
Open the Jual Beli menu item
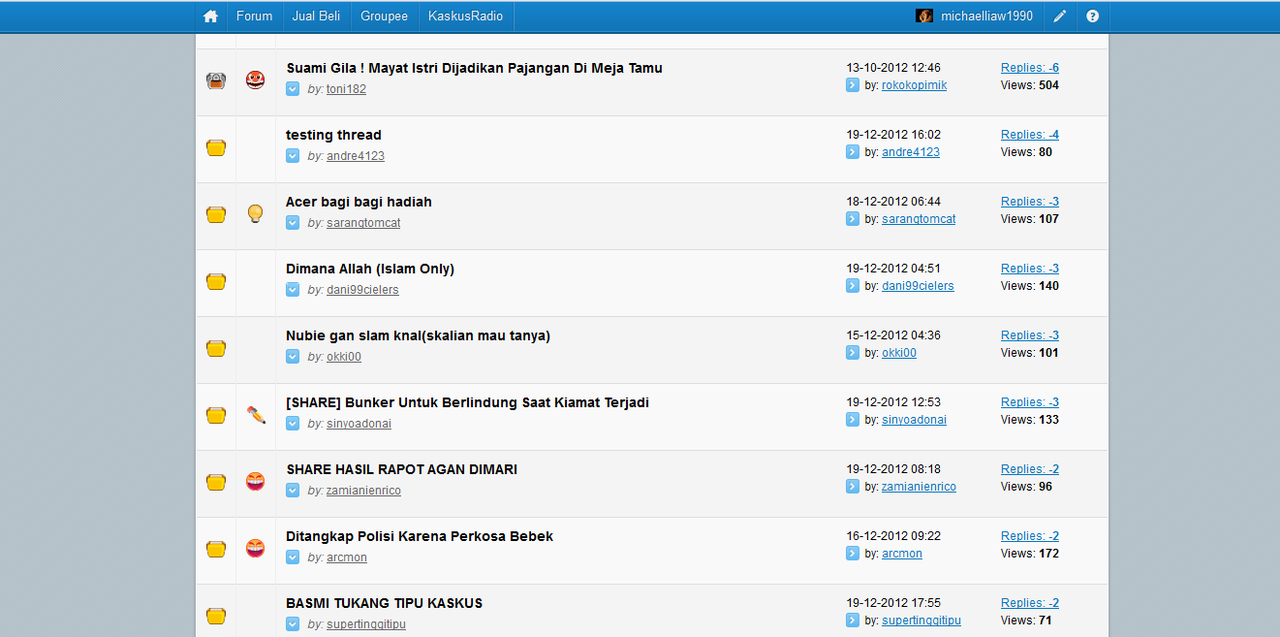[x=316, y=16]
